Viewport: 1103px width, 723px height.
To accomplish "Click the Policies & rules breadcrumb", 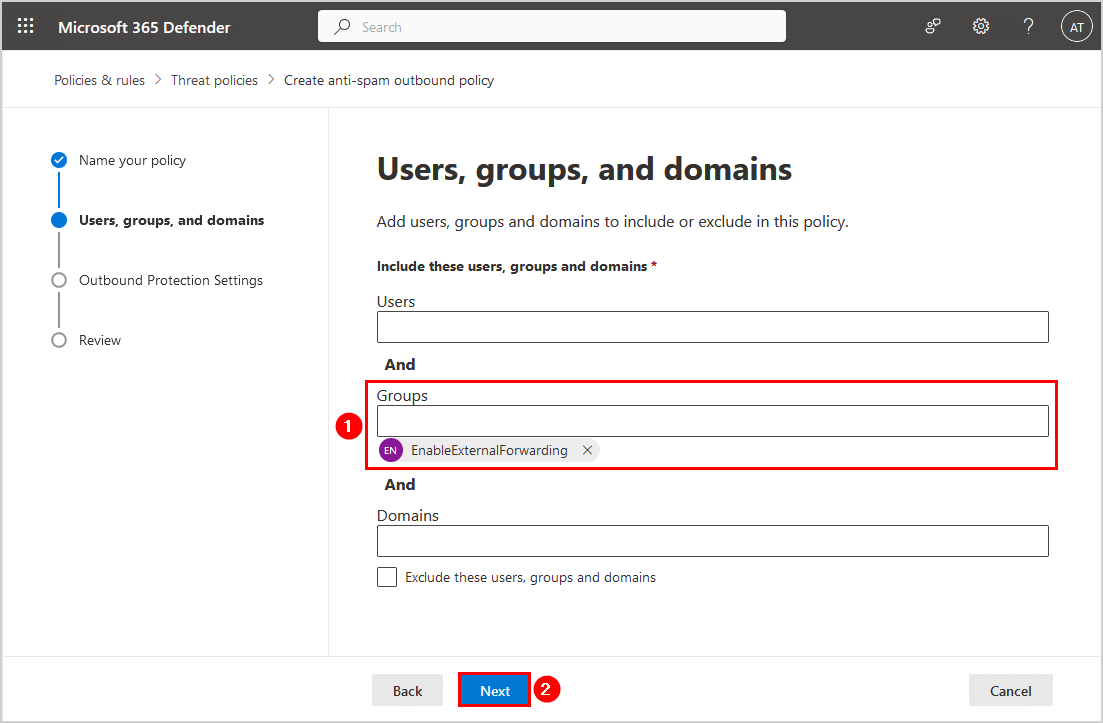I will [99, 80].
